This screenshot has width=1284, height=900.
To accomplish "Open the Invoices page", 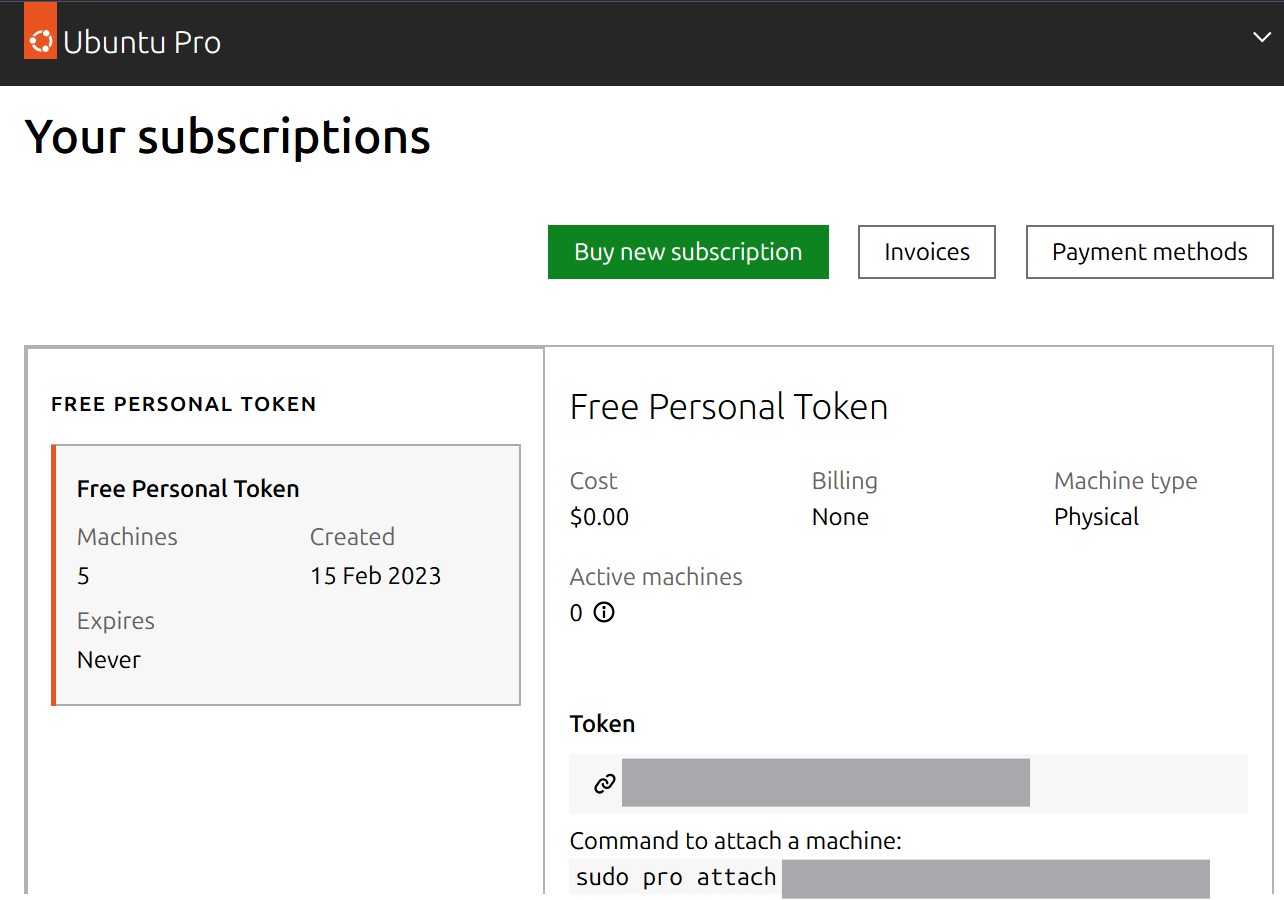I will coord(927,252).
